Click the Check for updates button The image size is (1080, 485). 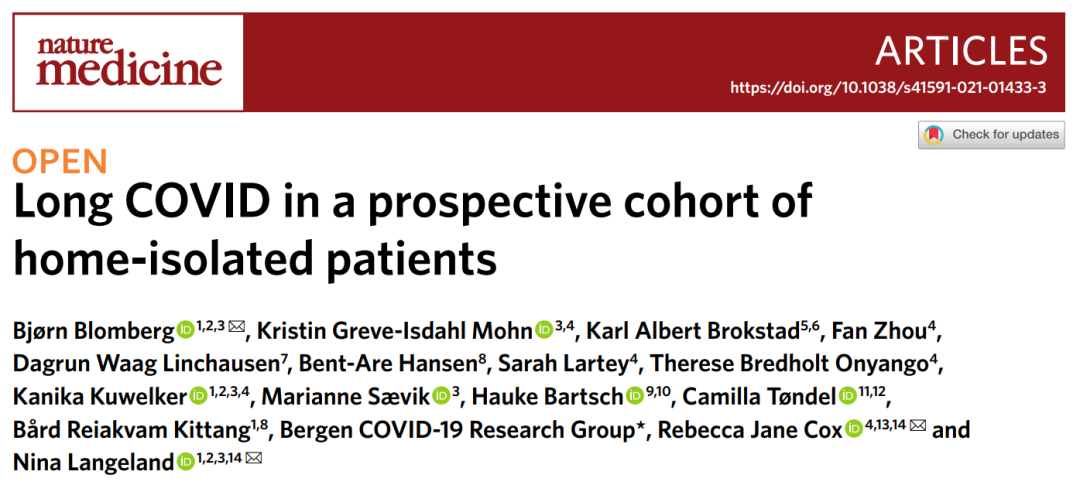pyautogui.click(x=991, y=134)
